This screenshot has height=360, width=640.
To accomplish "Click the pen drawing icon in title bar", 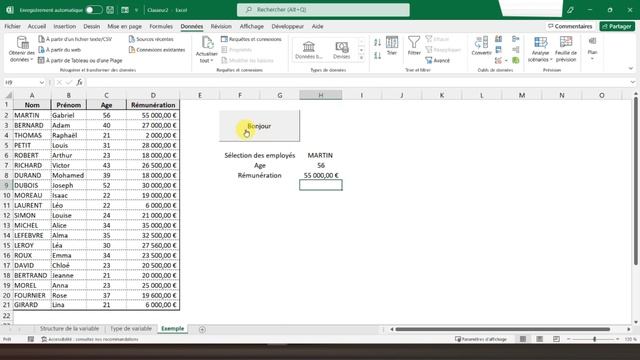I will pos(570,10).
